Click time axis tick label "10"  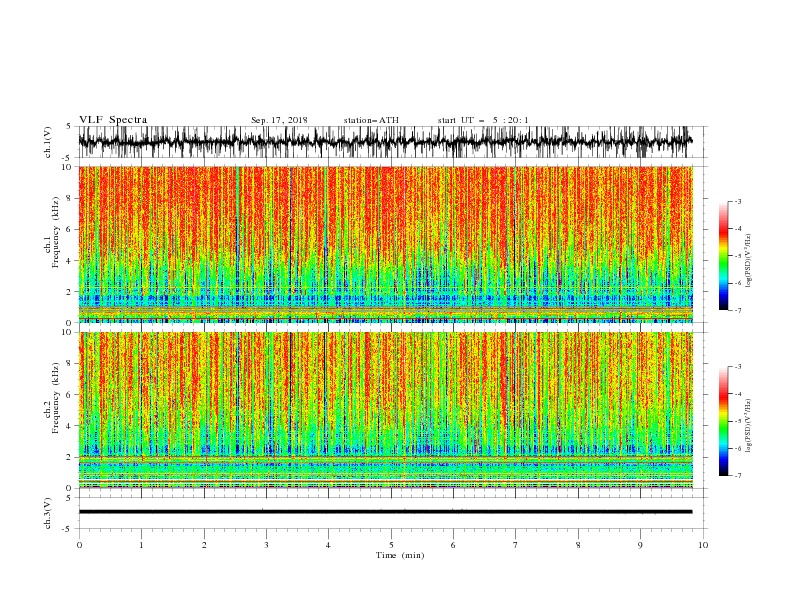(703, 545)
